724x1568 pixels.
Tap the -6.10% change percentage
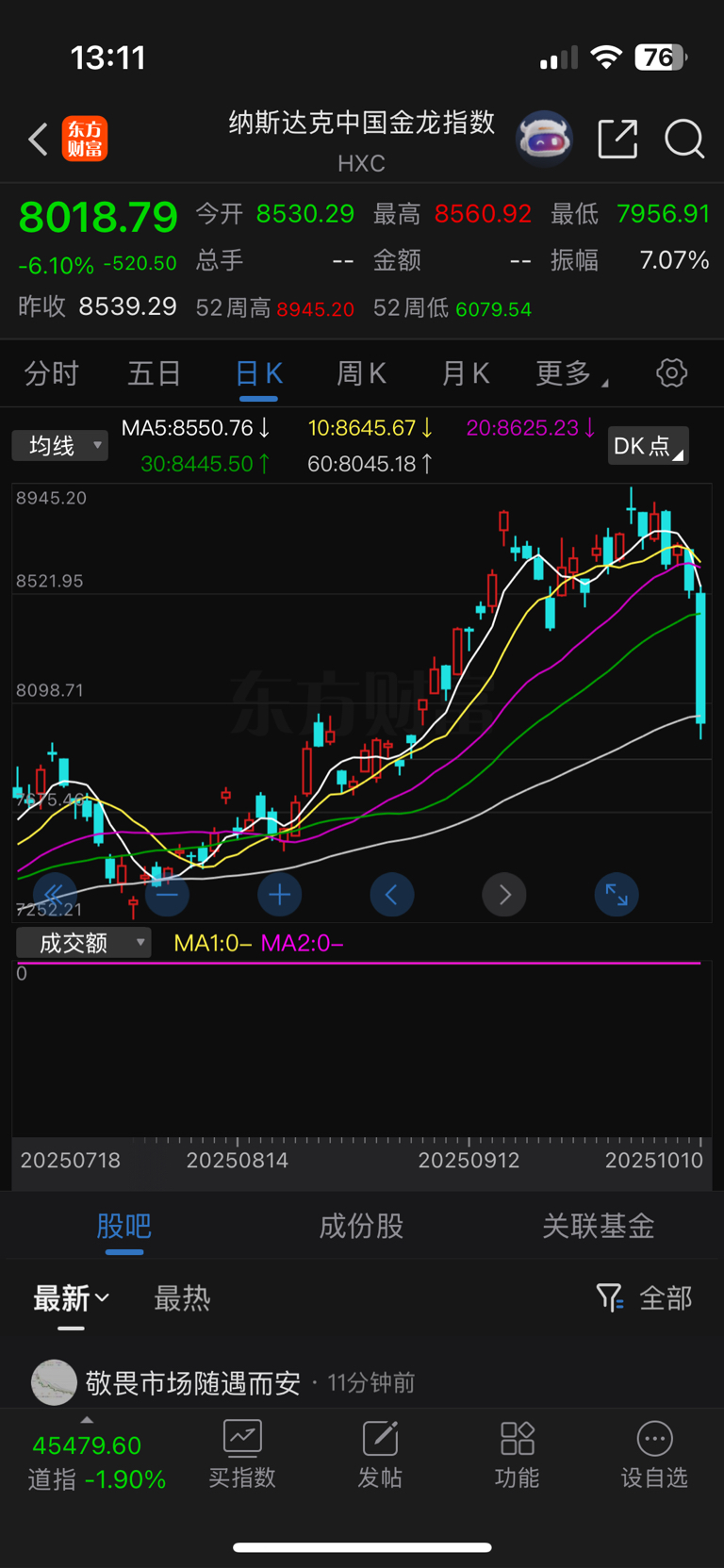click(57, 266)
